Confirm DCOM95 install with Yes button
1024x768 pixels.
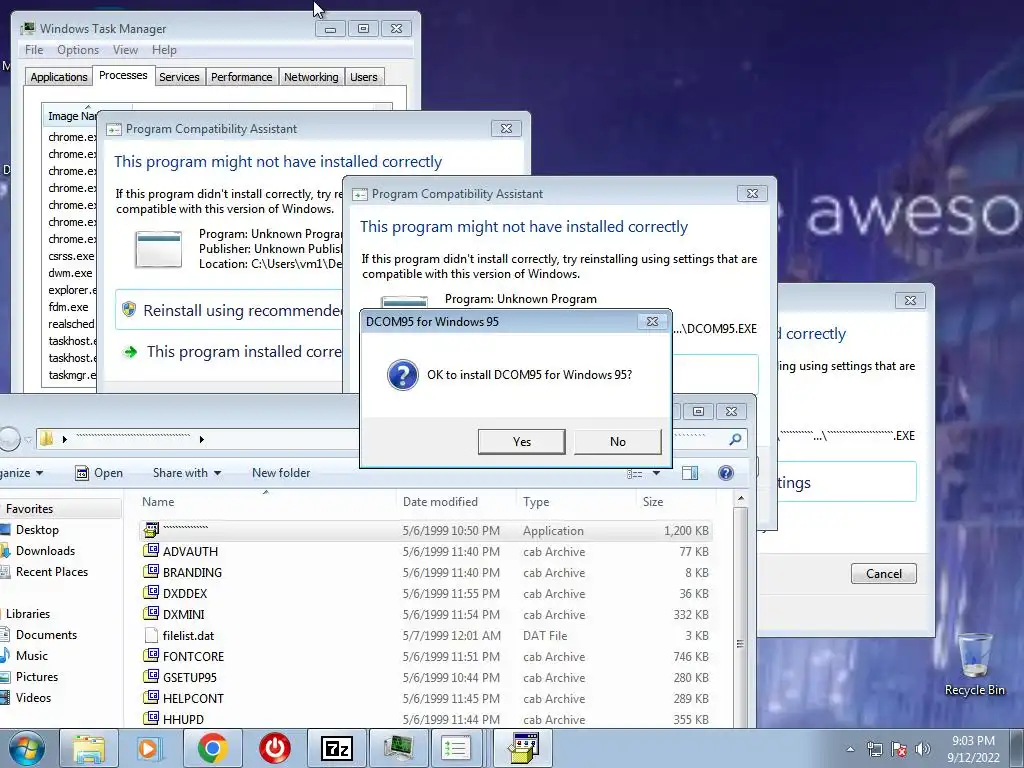click(x=521, y=441)
